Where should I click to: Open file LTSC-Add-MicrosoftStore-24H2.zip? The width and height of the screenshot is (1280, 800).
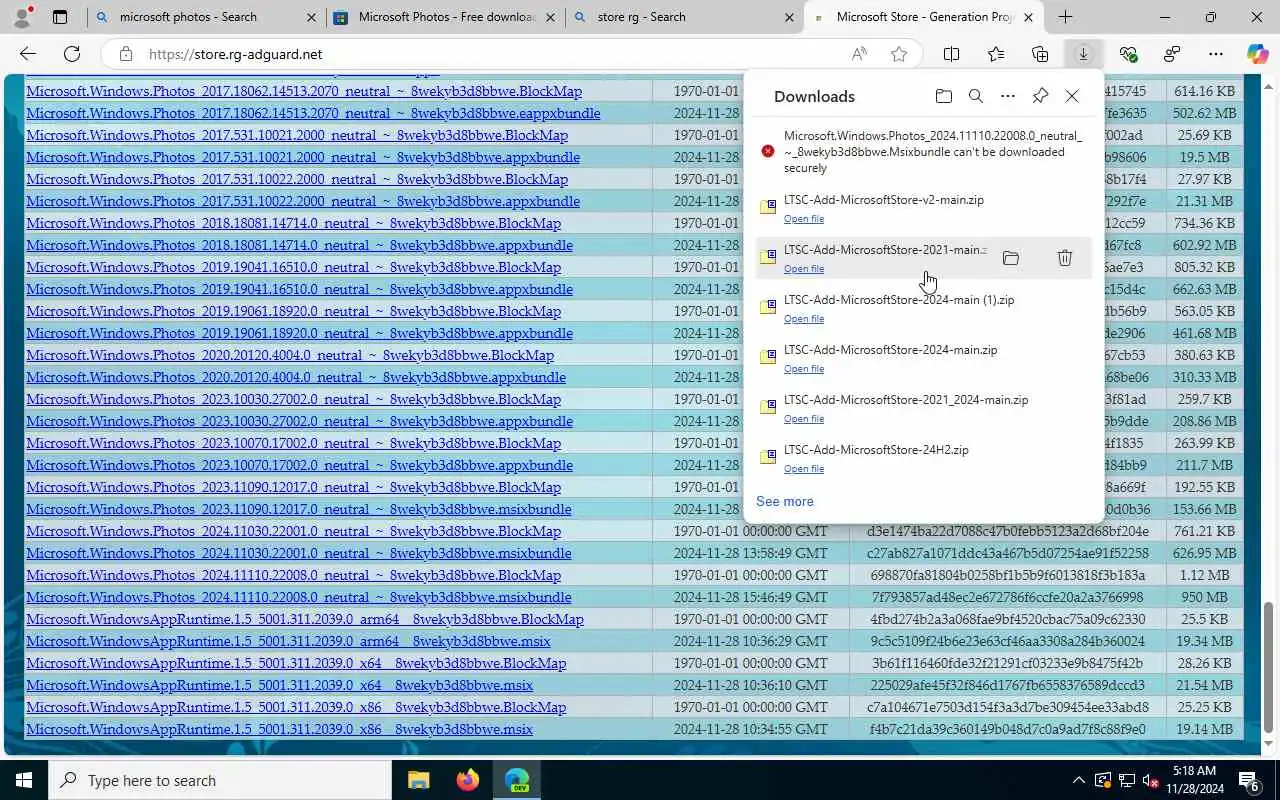pyautogui.click(x=804, y=469)
